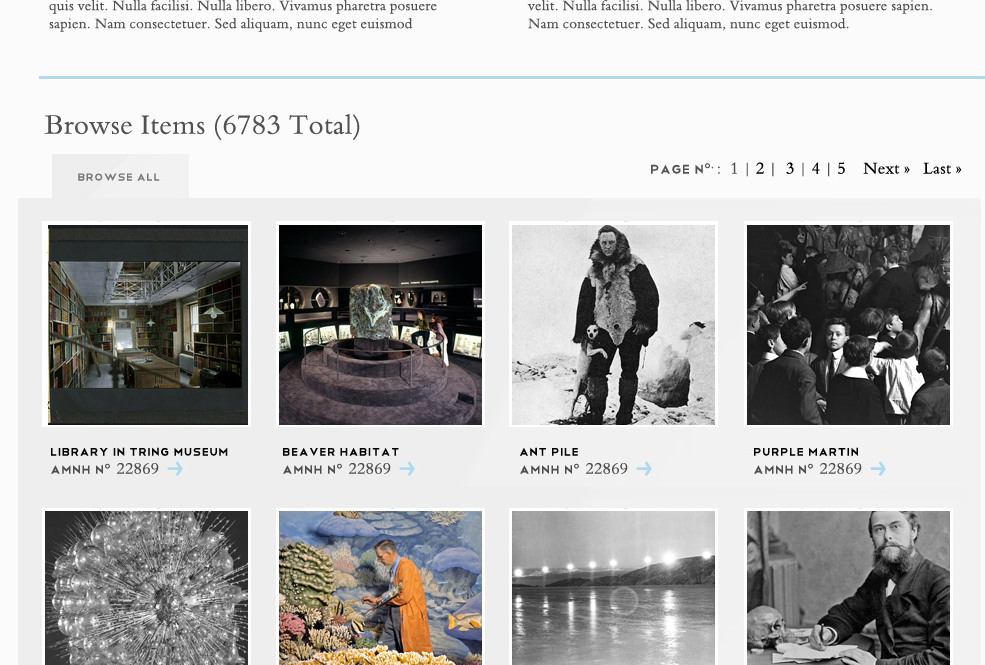This screenshot has height=665, width=985.
Task: Click the Next » pagination link
Action: click(x=886, y=169)
